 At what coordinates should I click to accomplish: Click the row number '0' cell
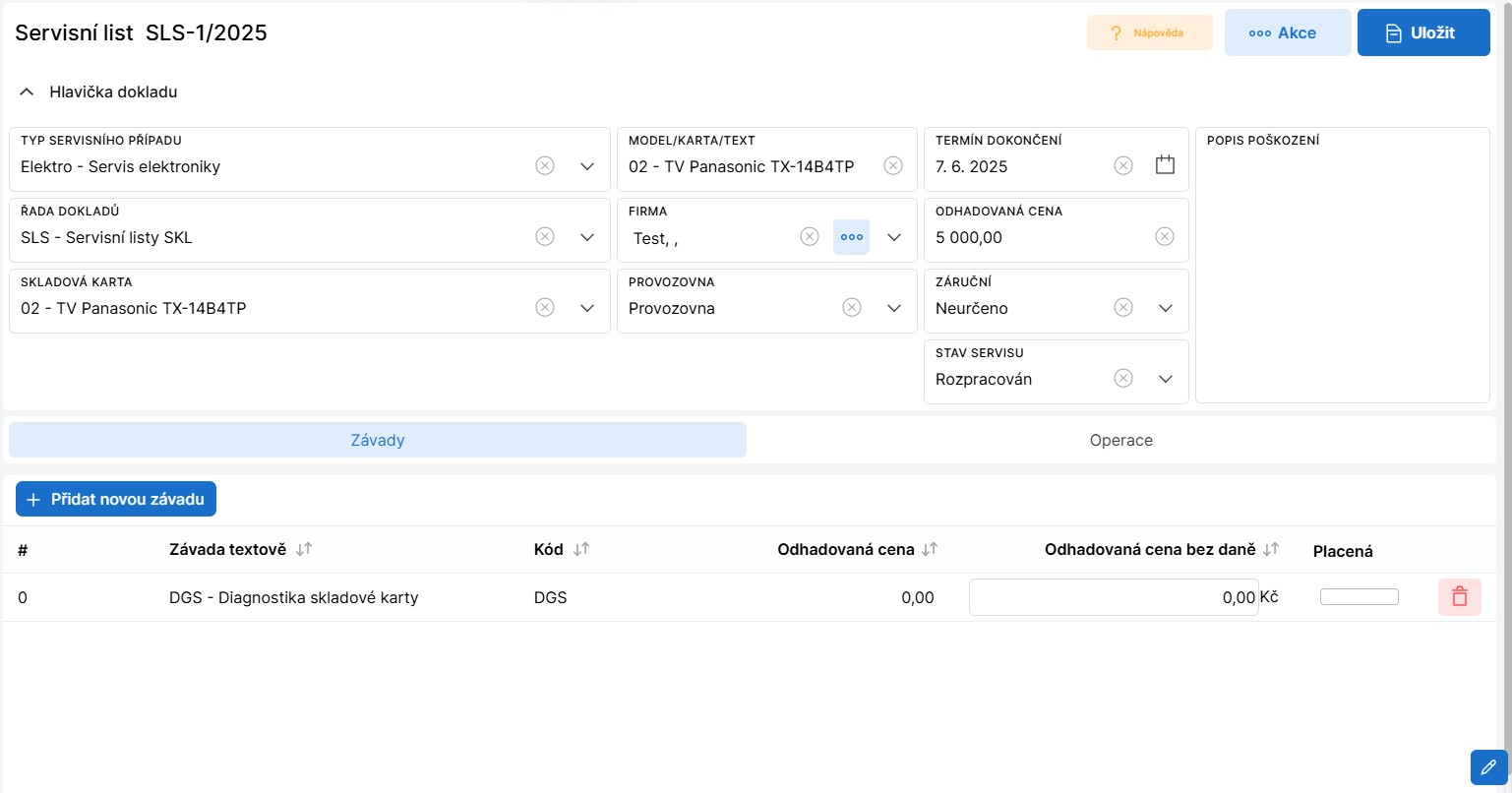pyautogui.click(x=23, y=597)
